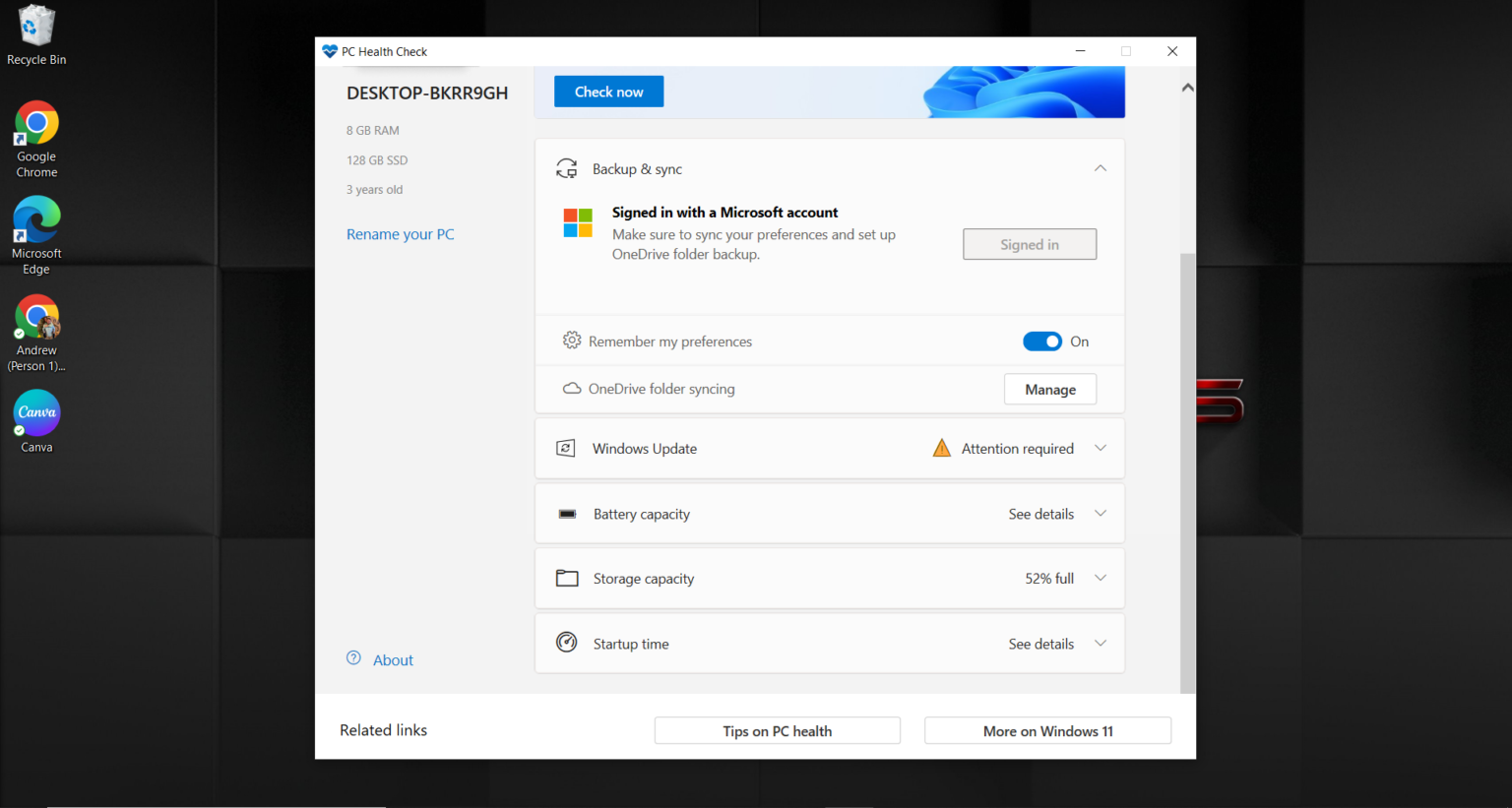Image resolution: width=1512 pixels, height=808 pixels.
Task: Click the scrollbar up arrow
Action: tap(1188, 88)
